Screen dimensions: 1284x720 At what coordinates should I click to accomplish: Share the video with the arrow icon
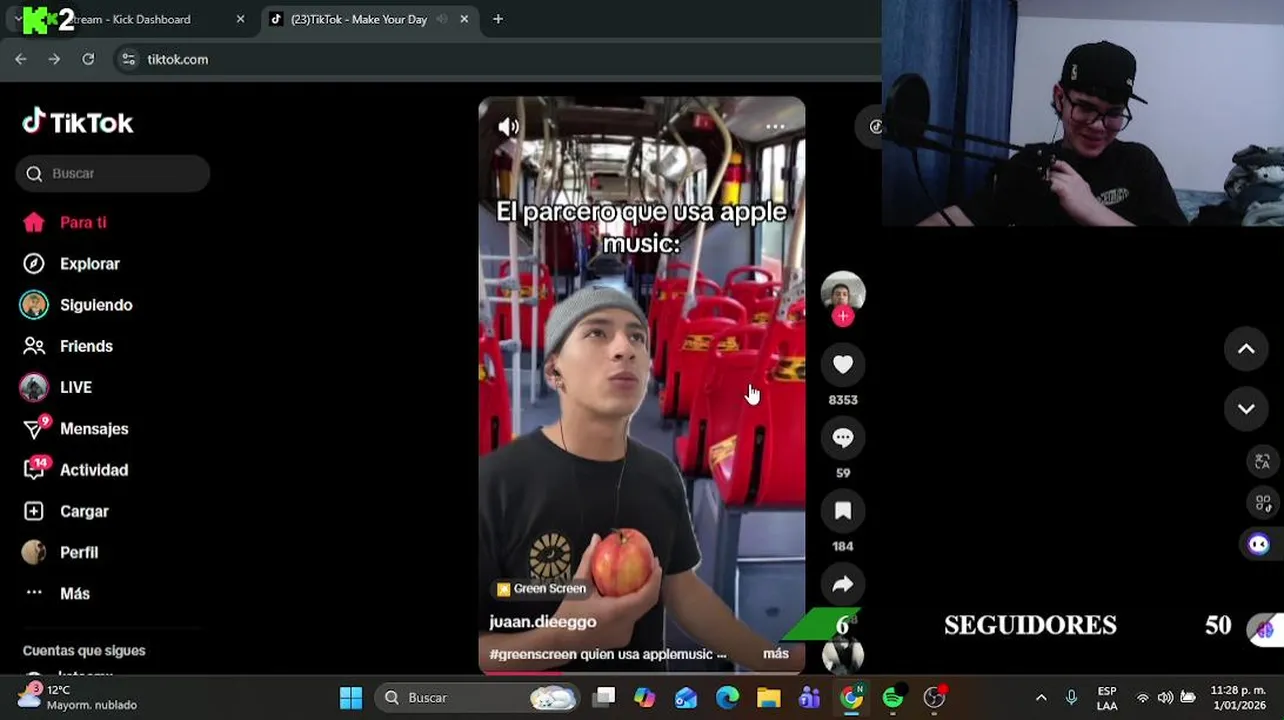(843, 585)
